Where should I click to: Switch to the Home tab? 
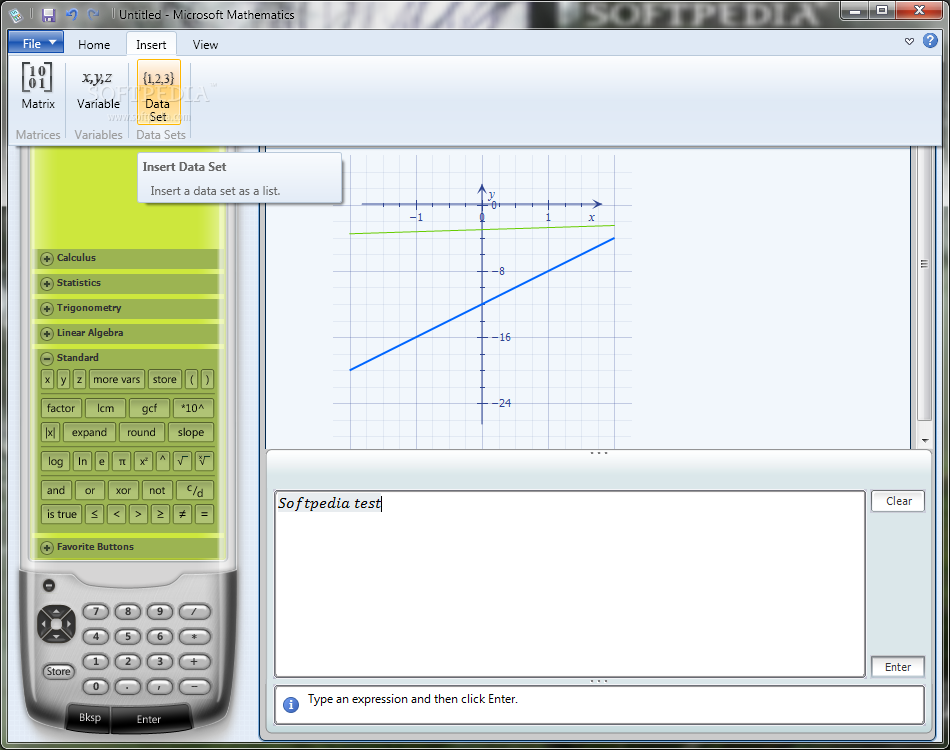point(94,45)
